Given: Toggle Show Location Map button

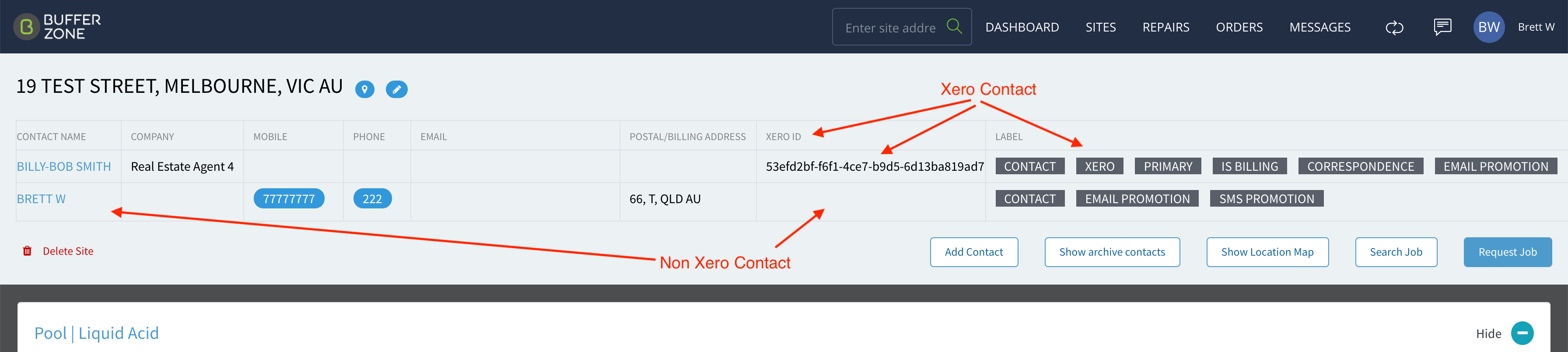Looking at the screenshot, I should click(1267, 252).
